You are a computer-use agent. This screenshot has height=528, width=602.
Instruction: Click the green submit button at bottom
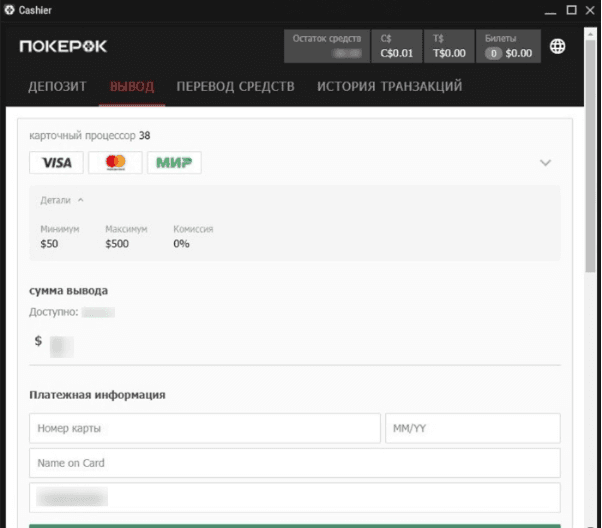295,526
